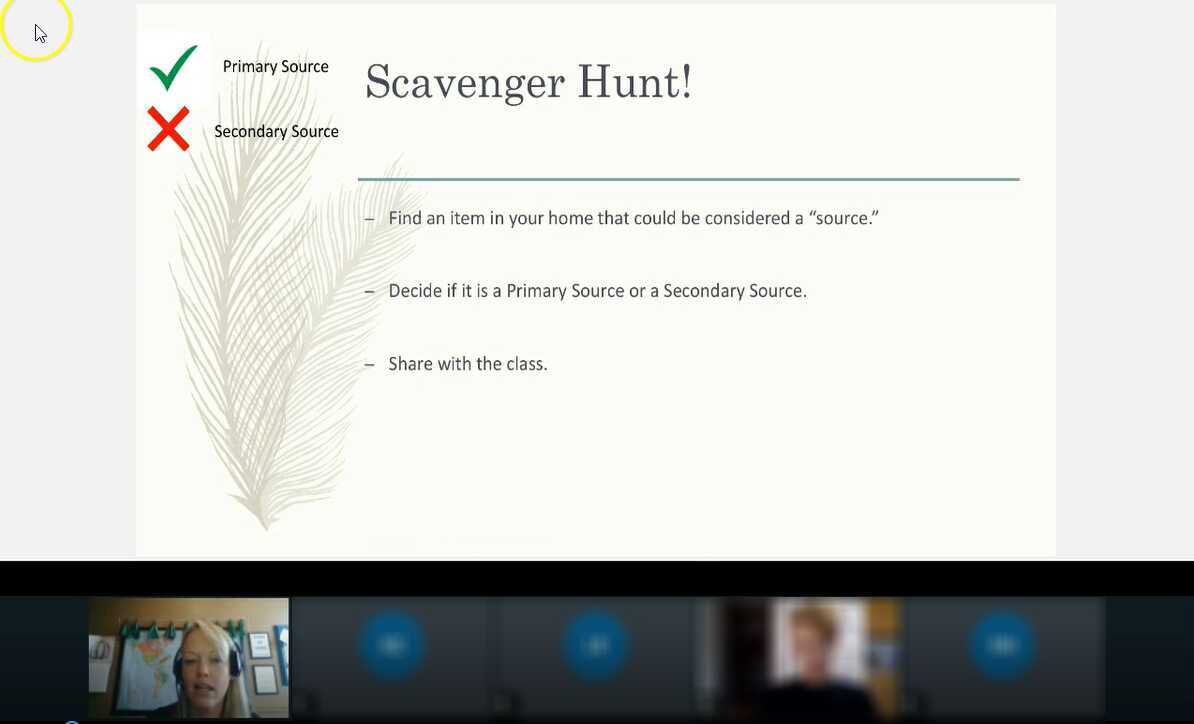The width and height of the screenshot is (1194, 724).
Task: Expand the participant filmstrip at the bottom
Action: pos(597,657)
